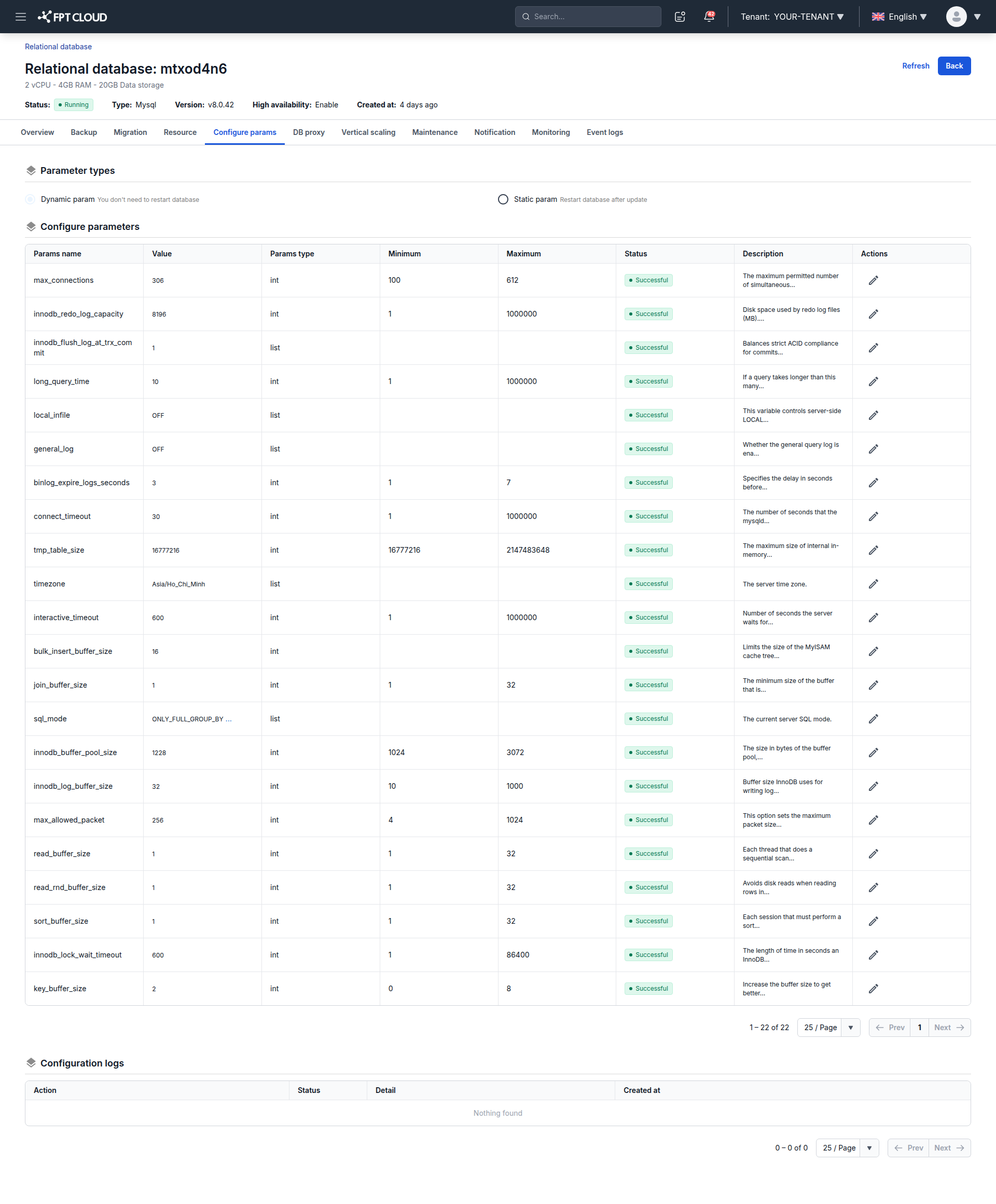Image resolution: width=996 pixels, height=1204 pixels.
Task: Edit the timezone parameter
Action: 873,584
